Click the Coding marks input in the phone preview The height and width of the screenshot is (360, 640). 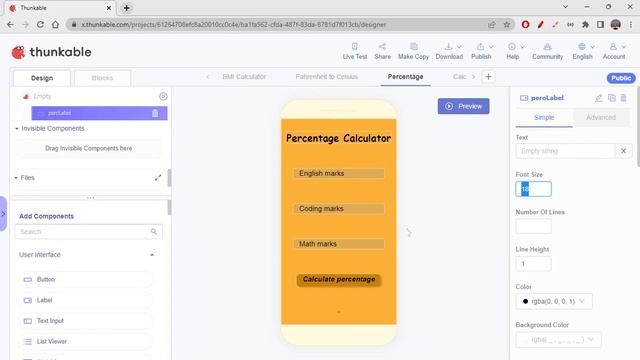coord(338,209)
